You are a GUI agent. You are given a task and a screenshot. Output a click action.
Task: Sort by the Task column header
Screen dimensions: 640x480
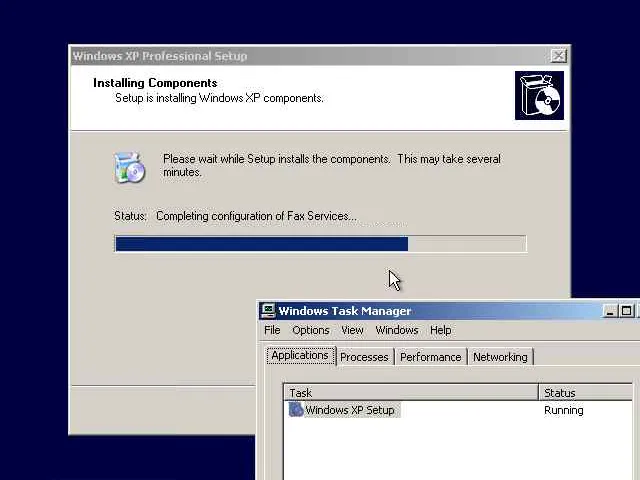pos(411,393)
